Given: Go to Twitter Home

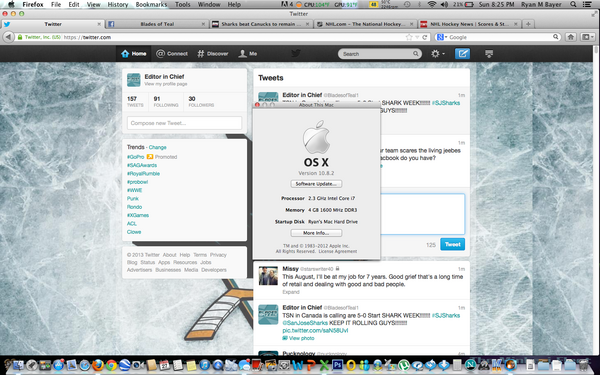Looking at the screenshot, I should (x=134, y=54).
